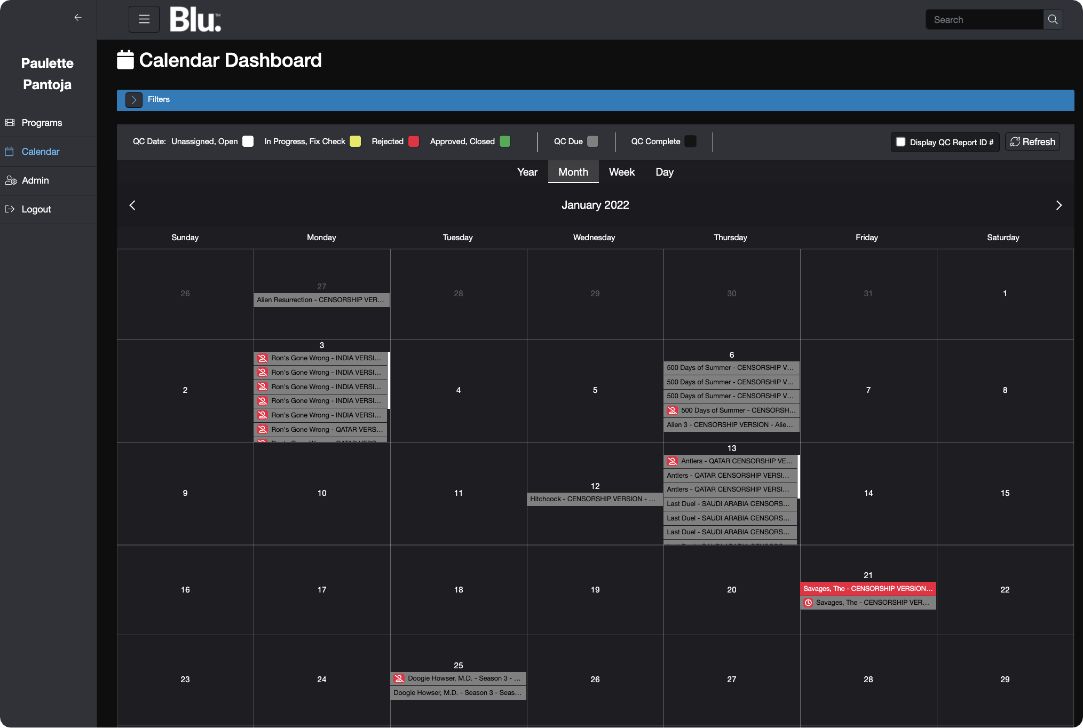This screenshot has width=1083, height=728.
Task: Click the hamburger menu icon
Action: tap(144, 19)
